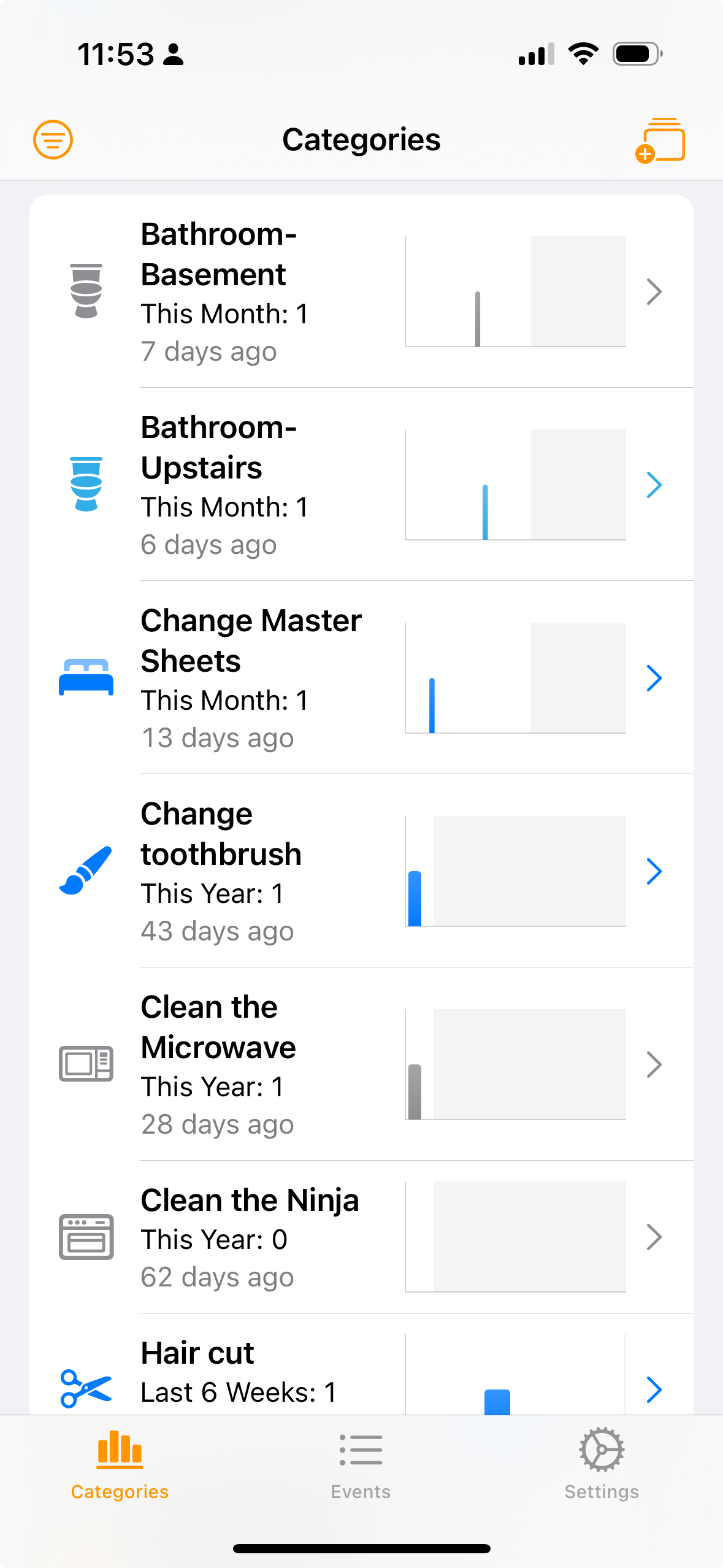Tap the bed icon for Change Master Sheets
723x1568 pixels.
(x=86, y=677)
